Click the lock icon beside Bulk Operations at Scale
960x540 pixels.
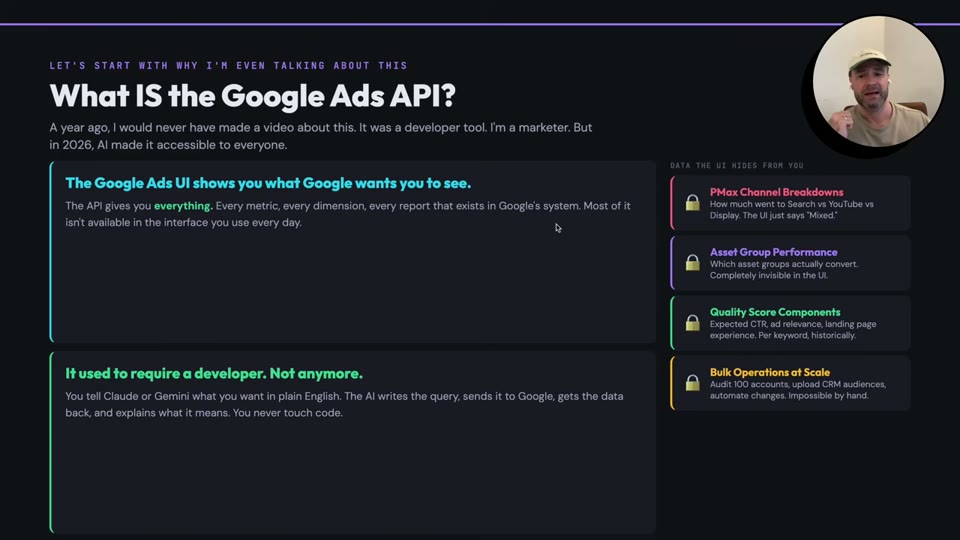point(692,383)
